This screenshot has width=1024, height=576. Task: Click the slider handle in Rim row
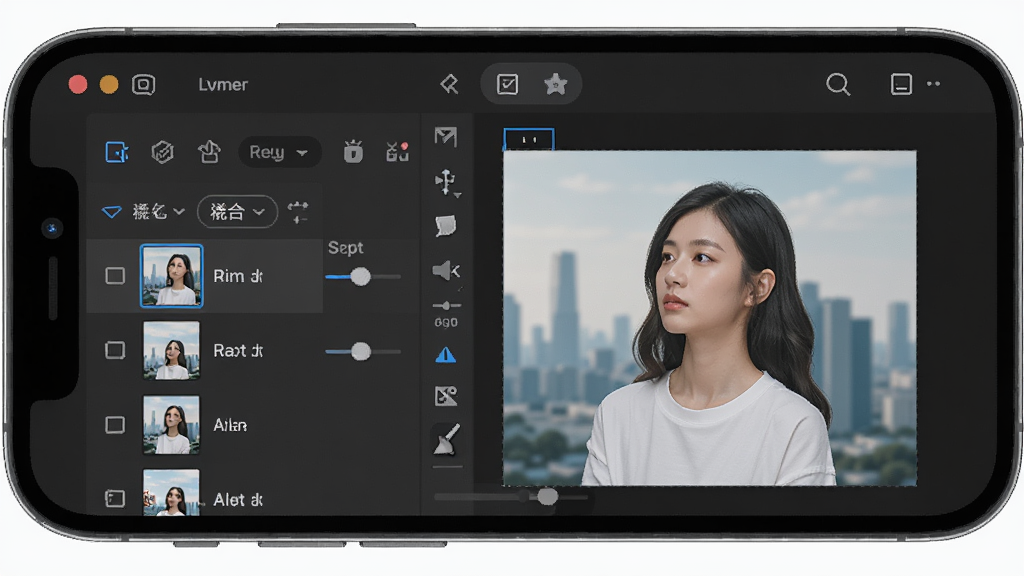click(x=360, y=277)
